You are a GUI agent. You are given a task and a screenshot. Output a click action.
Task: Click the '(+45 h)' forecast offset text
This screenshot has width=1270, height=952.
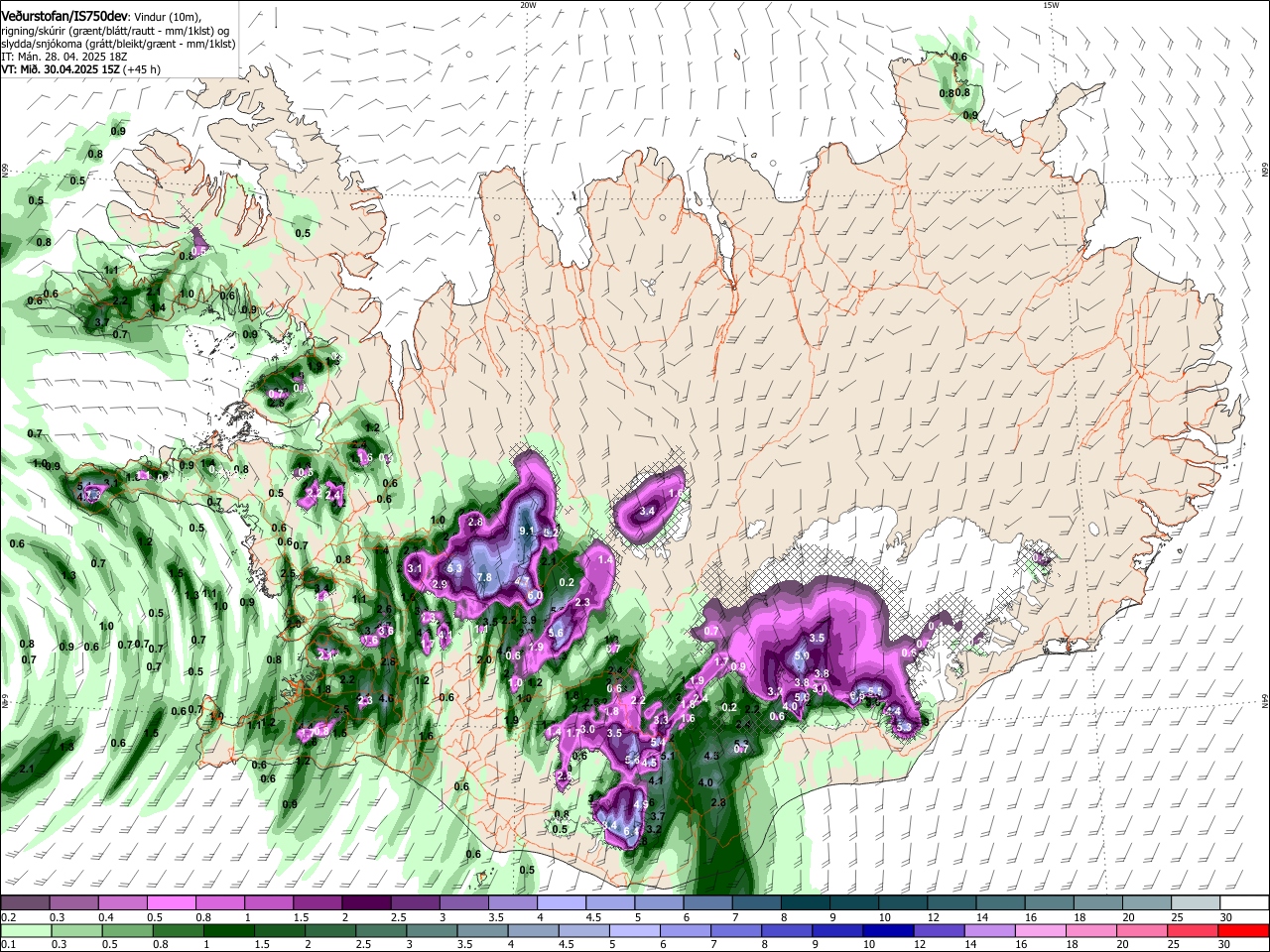142,69
